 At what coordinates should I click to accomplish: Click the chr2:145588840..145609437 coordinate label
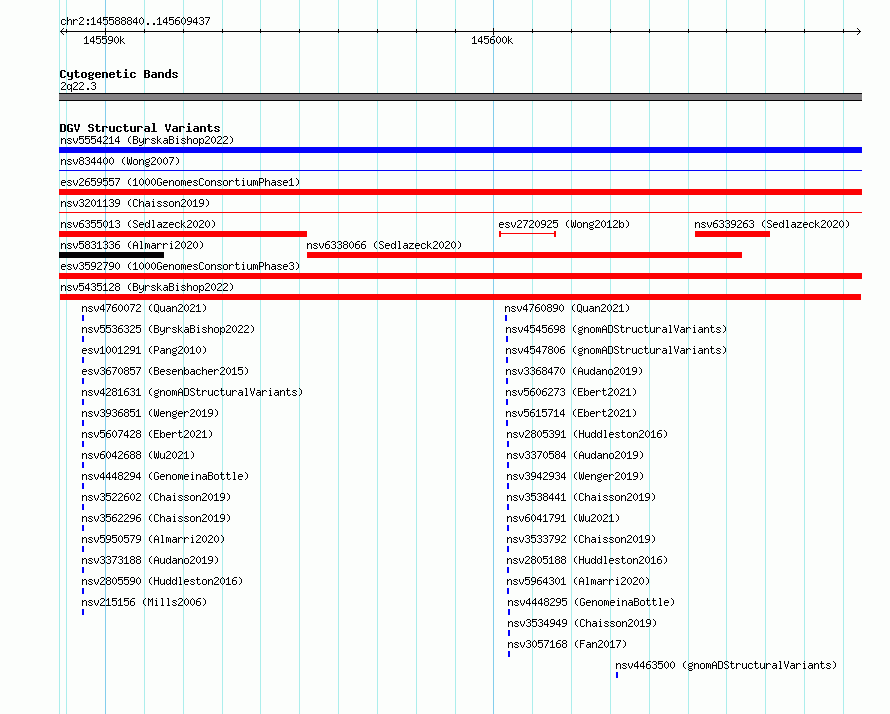tap(135, 21)
